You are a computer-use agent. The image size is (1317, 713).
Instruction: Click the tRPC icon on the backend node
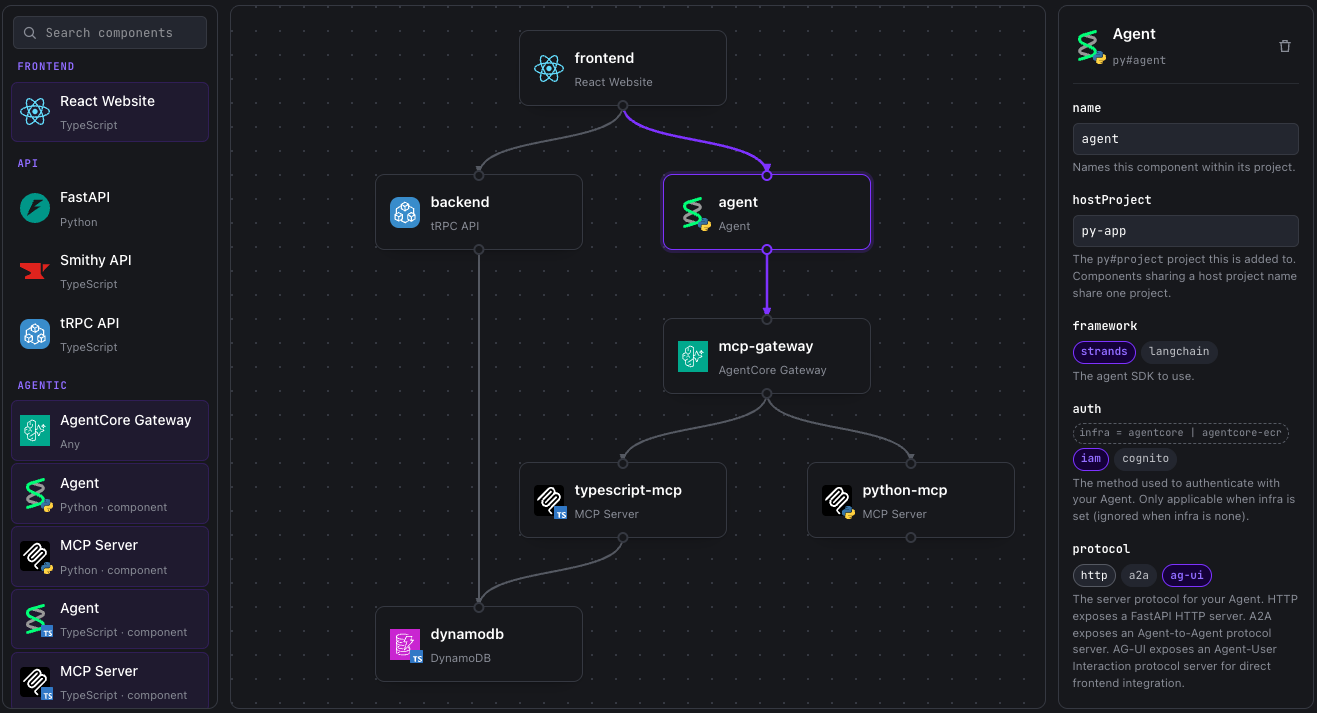click(x=405, y=213)
